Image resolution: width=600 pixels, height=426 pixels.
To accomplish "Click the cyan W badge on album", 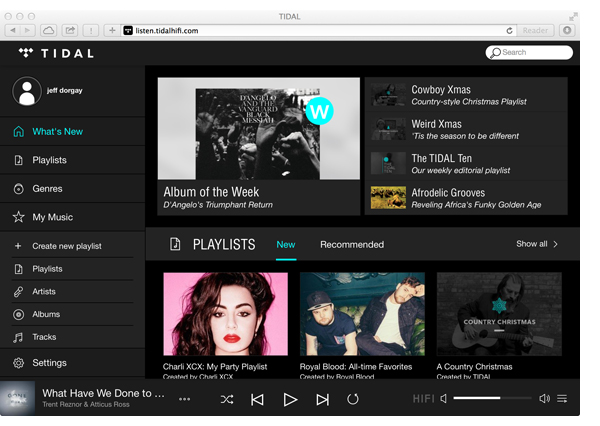I will click(x=320, y=111).
